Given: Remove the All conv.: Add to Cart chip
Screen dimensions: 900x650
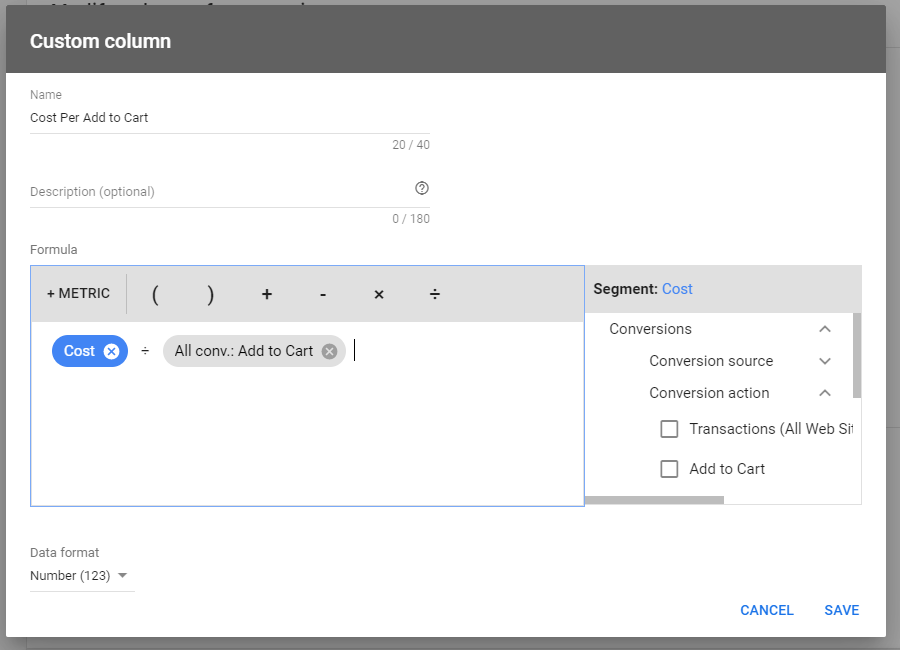Looking at the screenshot, I should tap(329, 351).
